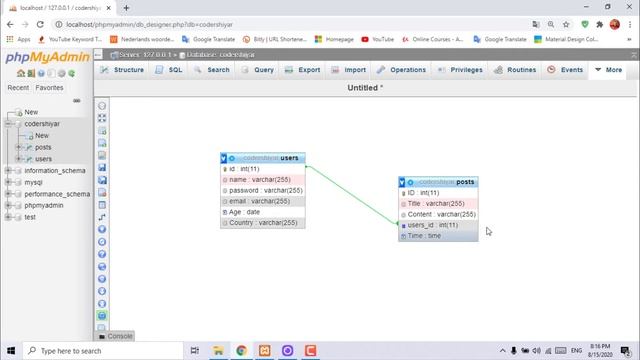Open the Routines tab
Screen dimensions: 640x360
coord(515,70)
